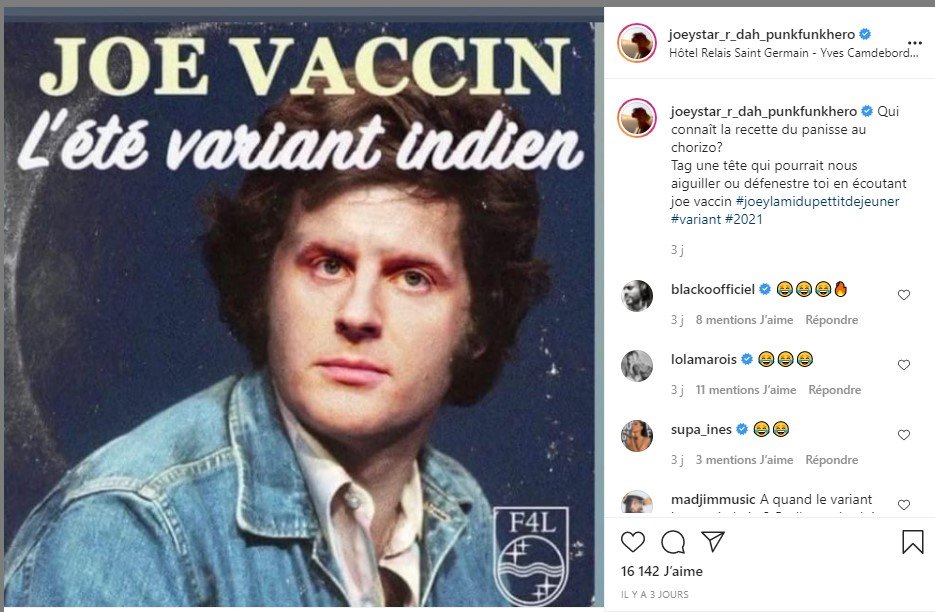The width and height of the screenshot is (935, 612).
Task: Reply to lolamarois's comment
Action: (x=834, y=390)
